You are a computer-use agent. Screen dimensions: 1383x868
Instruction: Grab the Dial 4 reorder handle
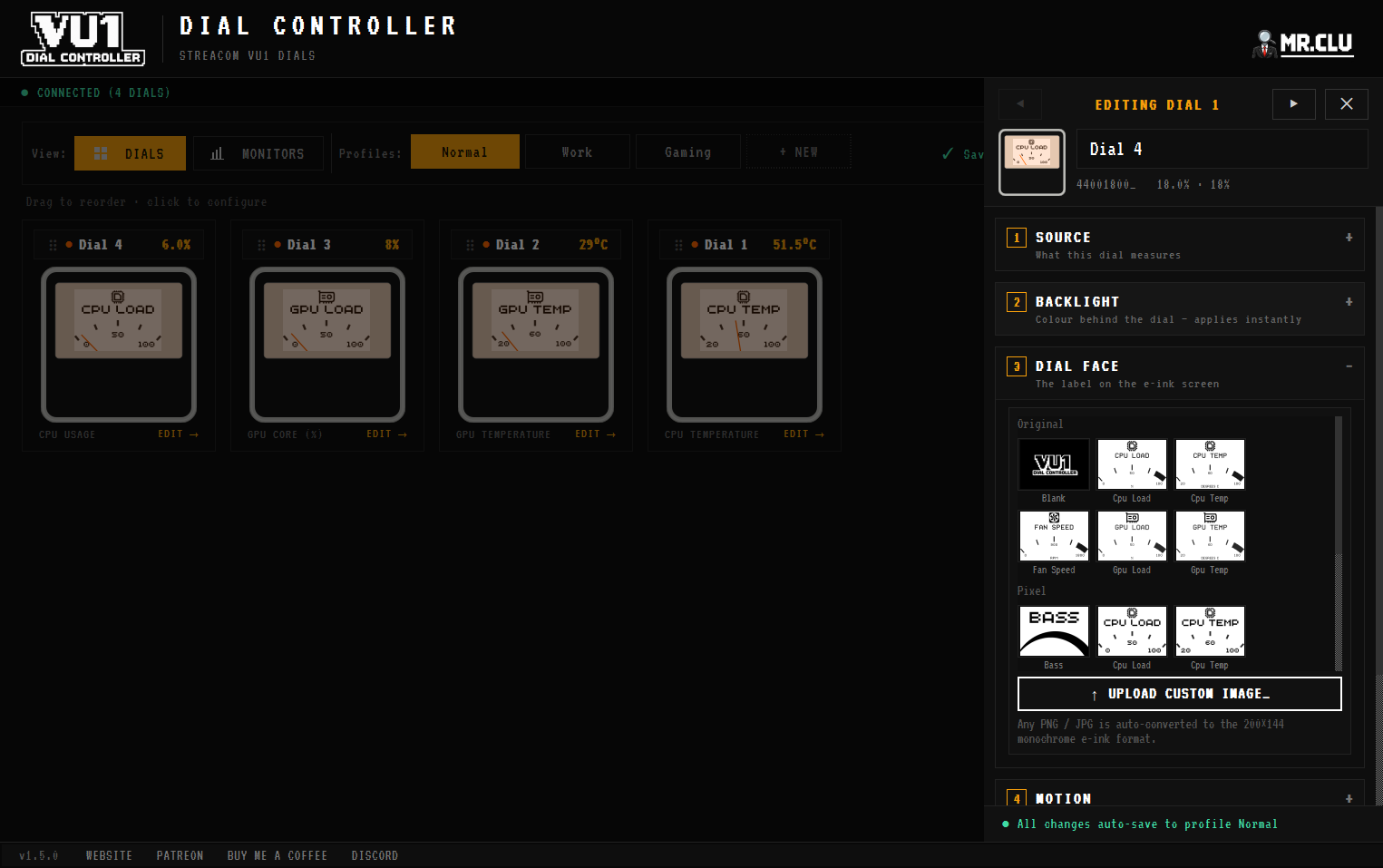tap(53, 245)
